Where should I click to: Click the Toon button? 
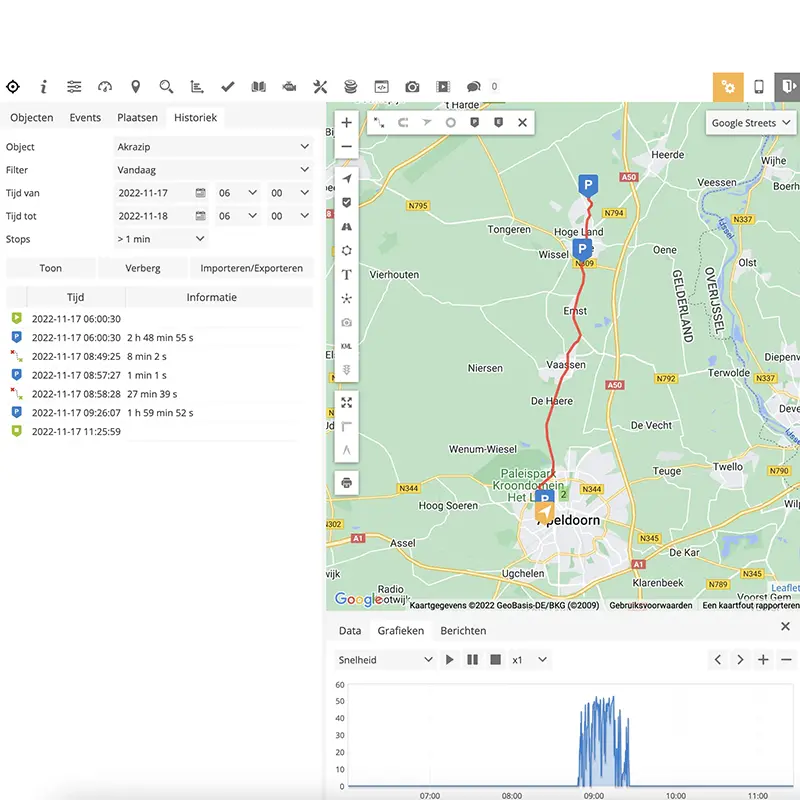coord(50,268)
